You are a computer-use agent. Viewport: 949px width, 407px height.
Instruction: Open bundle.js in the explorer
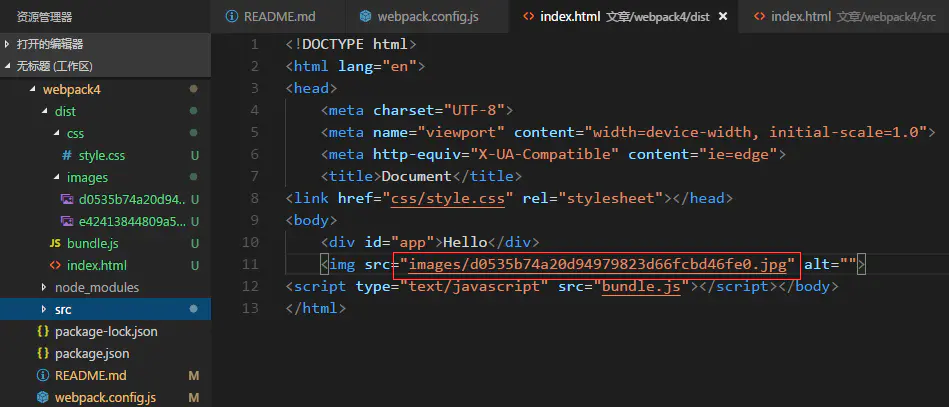coord(93,243)
